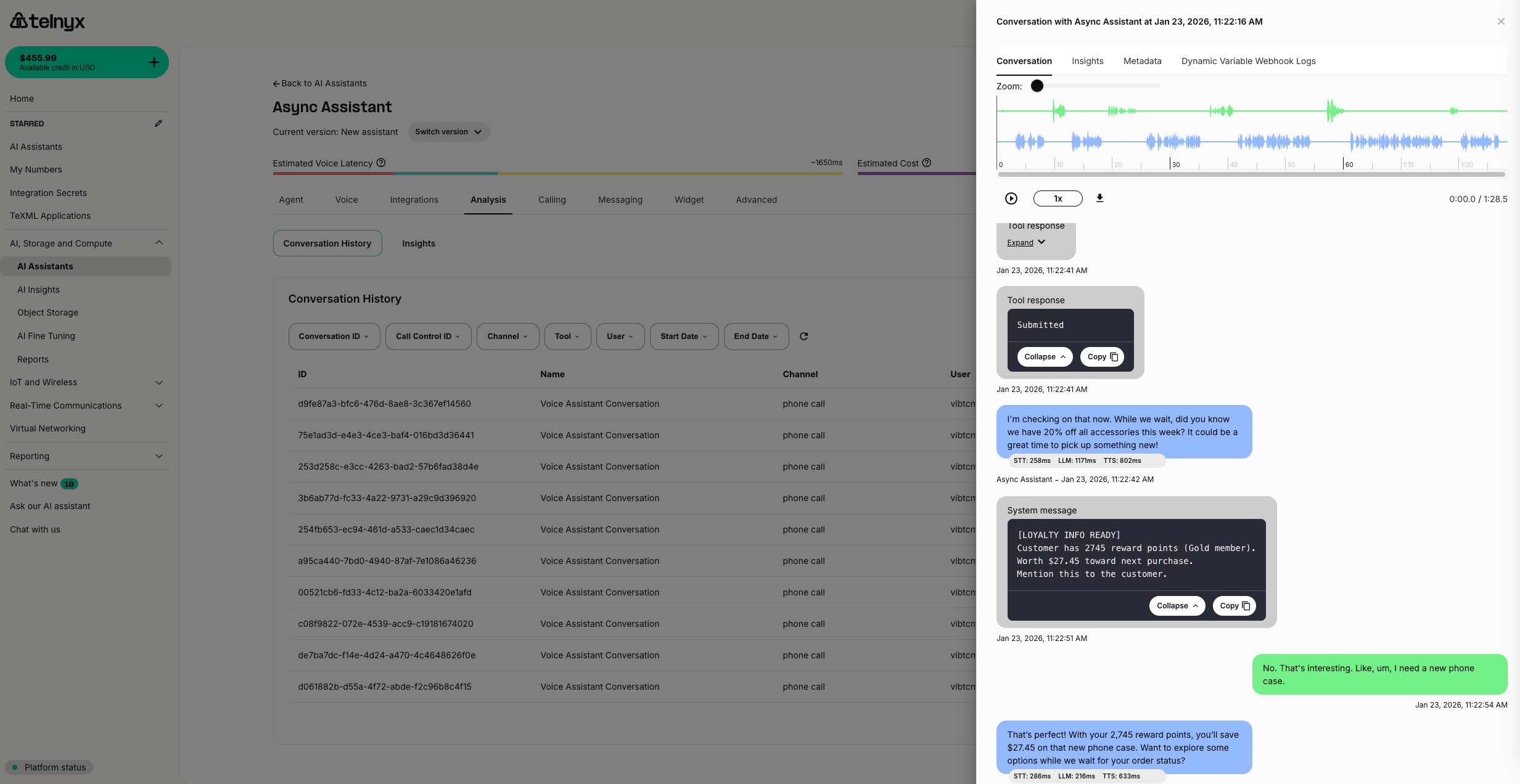Edit starred items with pencil icon
1520x784 pixels.
158,123
